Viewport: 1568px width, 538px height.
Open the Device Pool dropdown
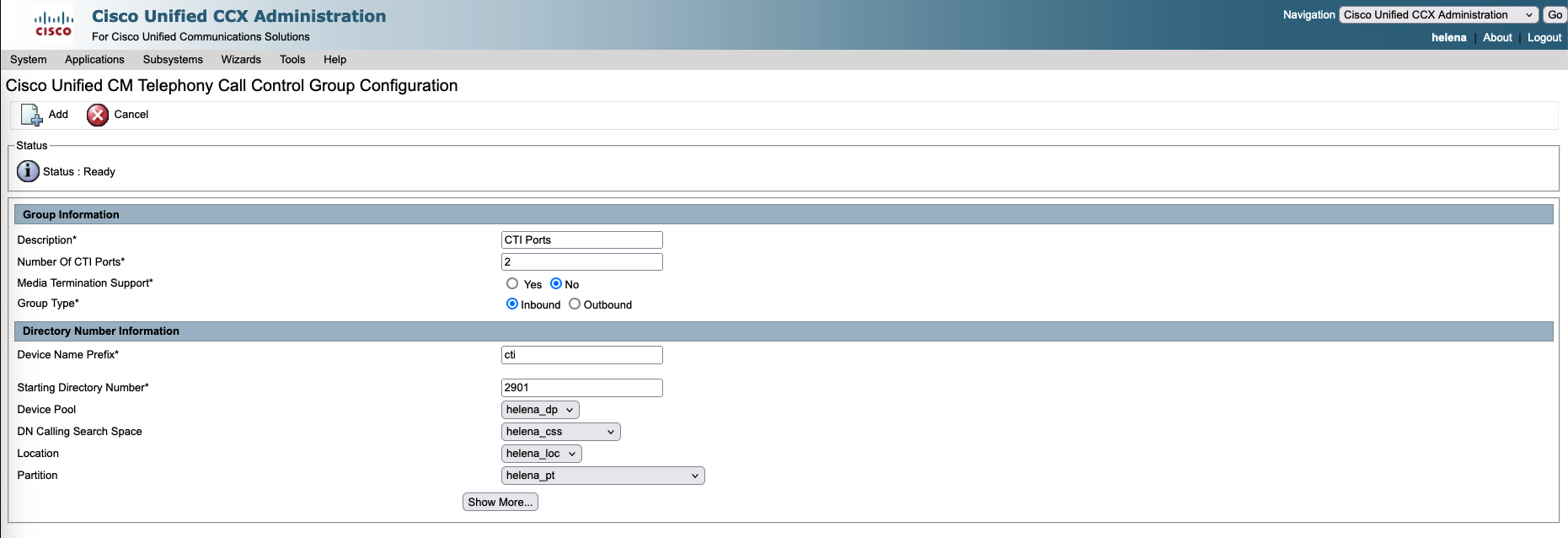(x=540, y=410)
